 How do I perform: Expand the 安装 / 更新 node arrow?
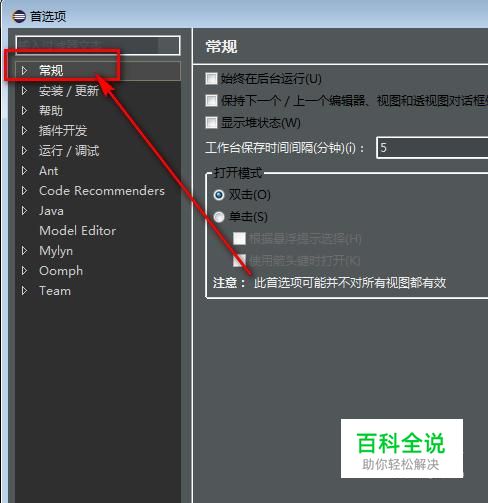(x=24, y=90)
